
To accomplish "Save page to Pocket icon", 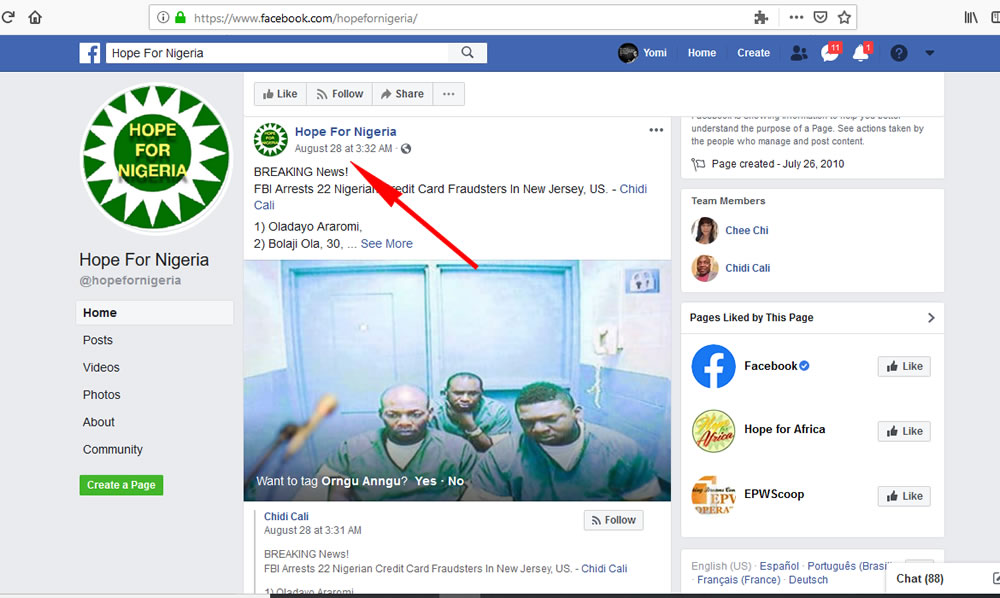I will (x=820, y=18).
